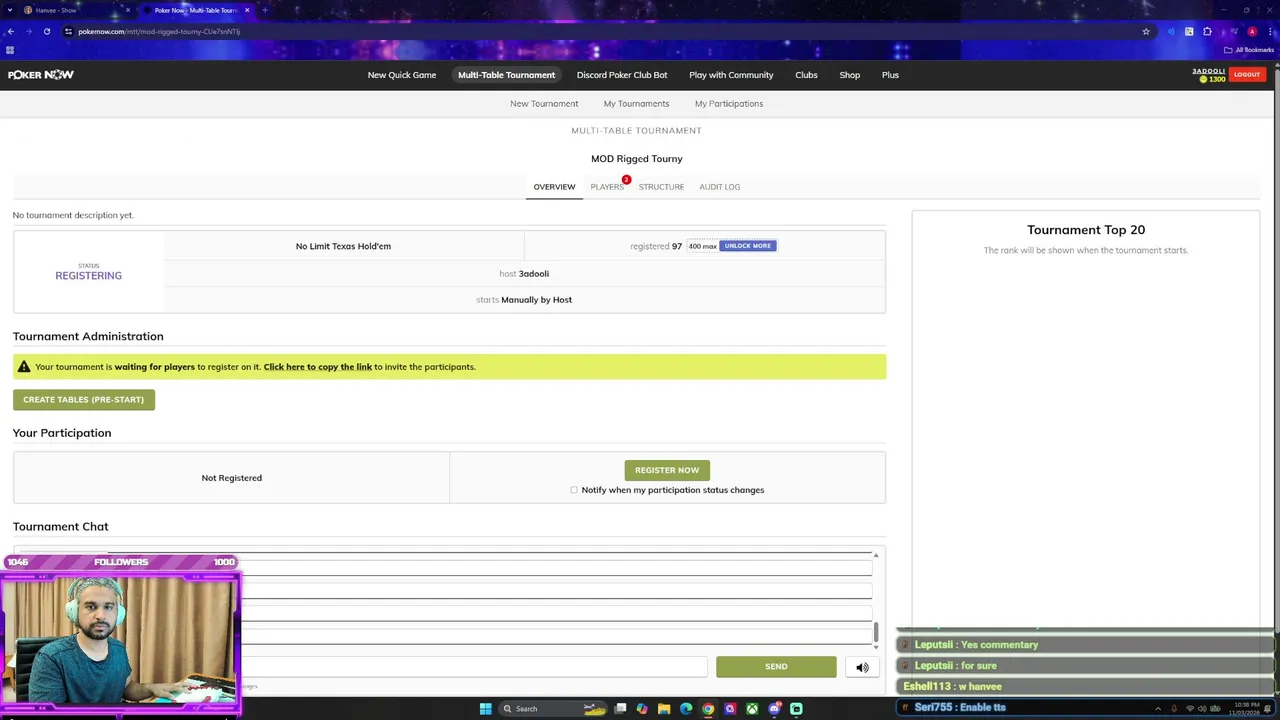This screenshot has height=720, width=1280.
Task: Bookmark this page with star icon
Action: pyautogui.click(x=1146, y=31)
